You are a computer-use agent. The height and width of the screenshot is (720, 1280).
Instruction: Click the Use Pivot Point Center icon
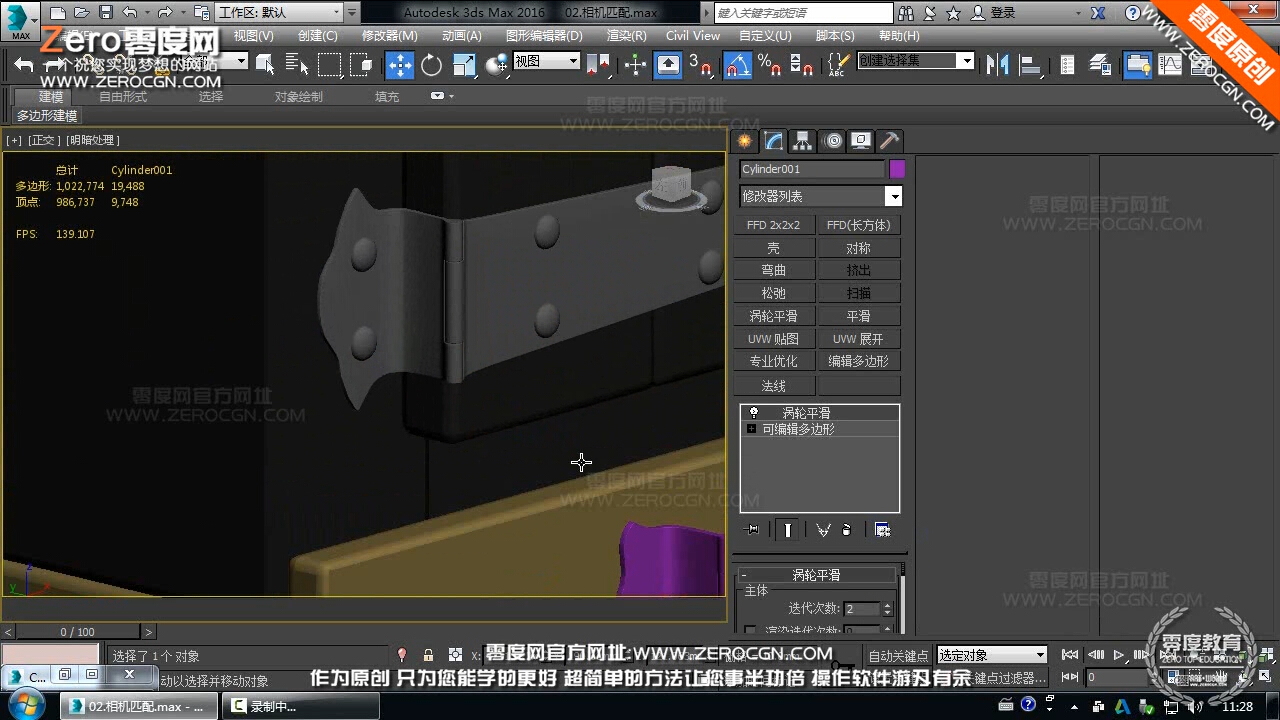598,65
